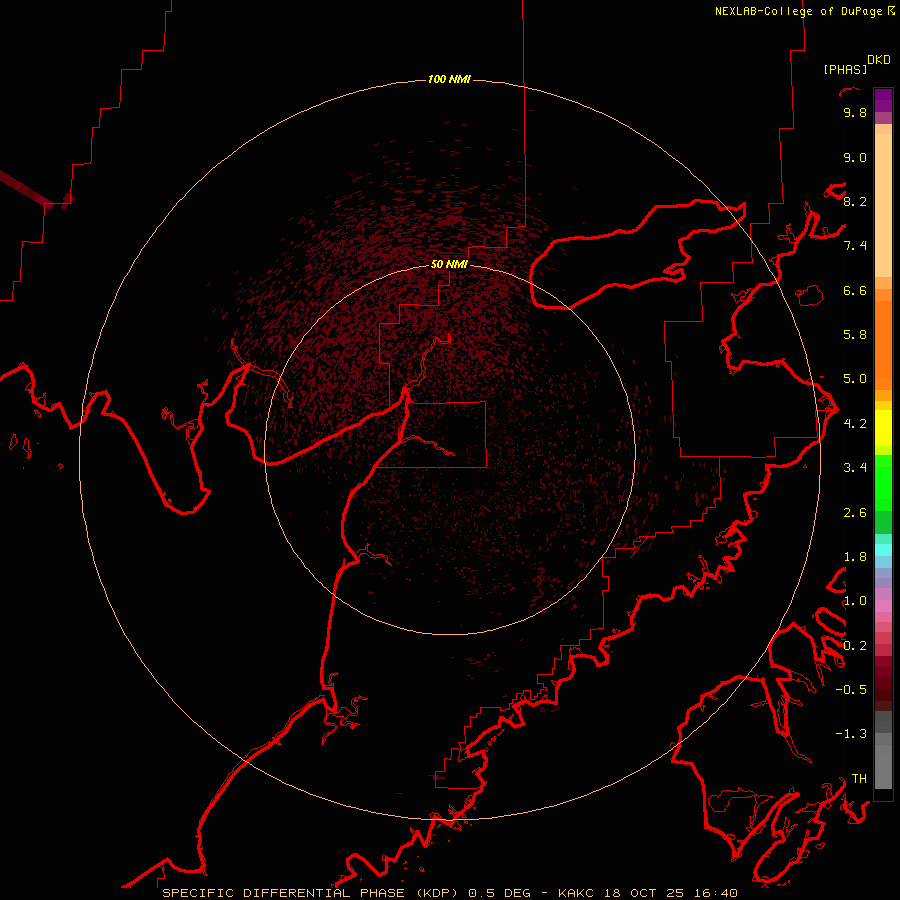Click the 9.0 scale value

(855, 157)
